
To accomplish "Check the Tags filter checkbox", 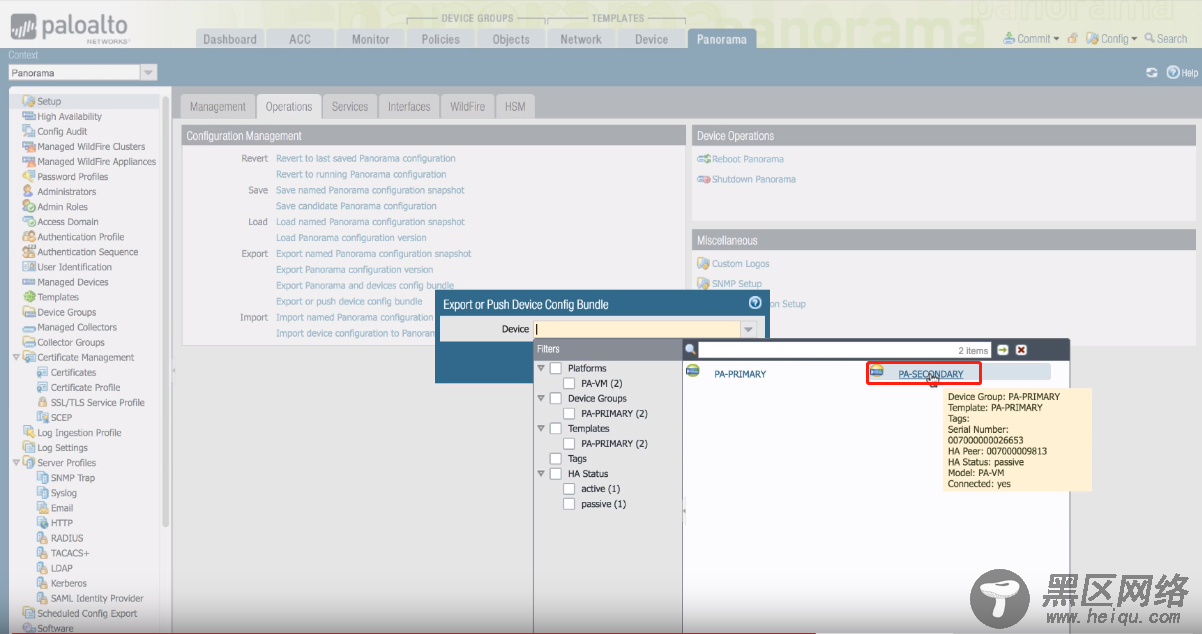I will tap(556, 459).
